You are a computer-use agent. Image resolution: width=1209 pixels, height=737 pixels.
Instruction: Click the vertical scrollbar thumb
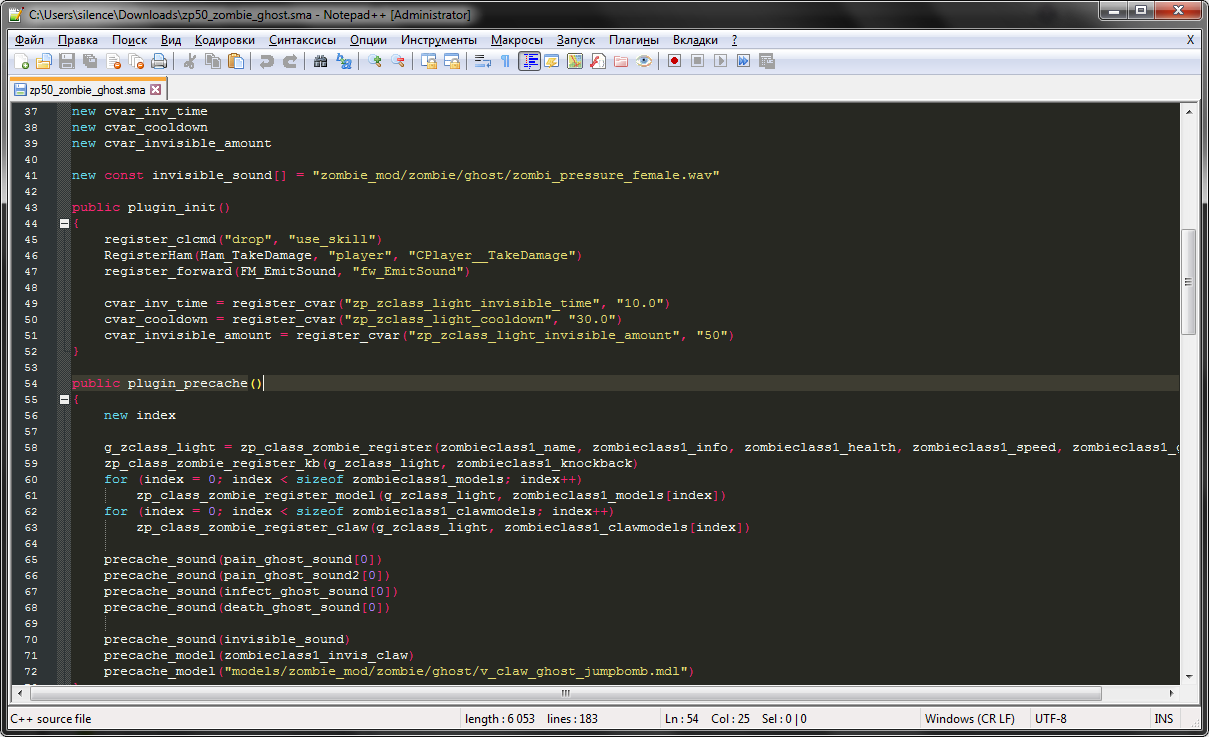[x=1188, y=282]
